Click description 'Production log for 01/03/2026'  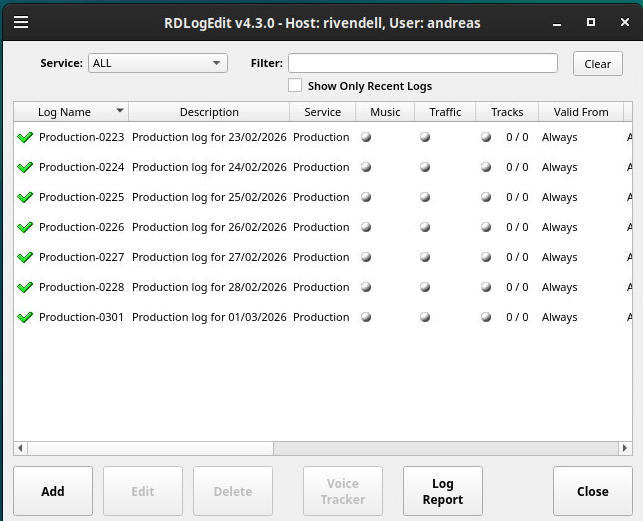click(209, 317)
